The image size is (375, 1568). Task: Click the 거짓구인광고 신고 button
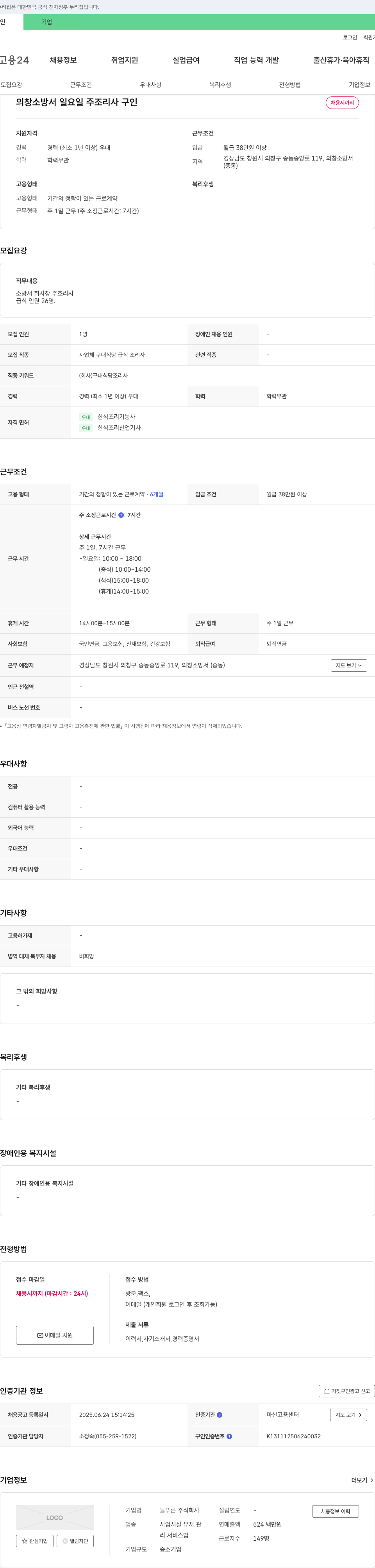(x=347, y=1391)
